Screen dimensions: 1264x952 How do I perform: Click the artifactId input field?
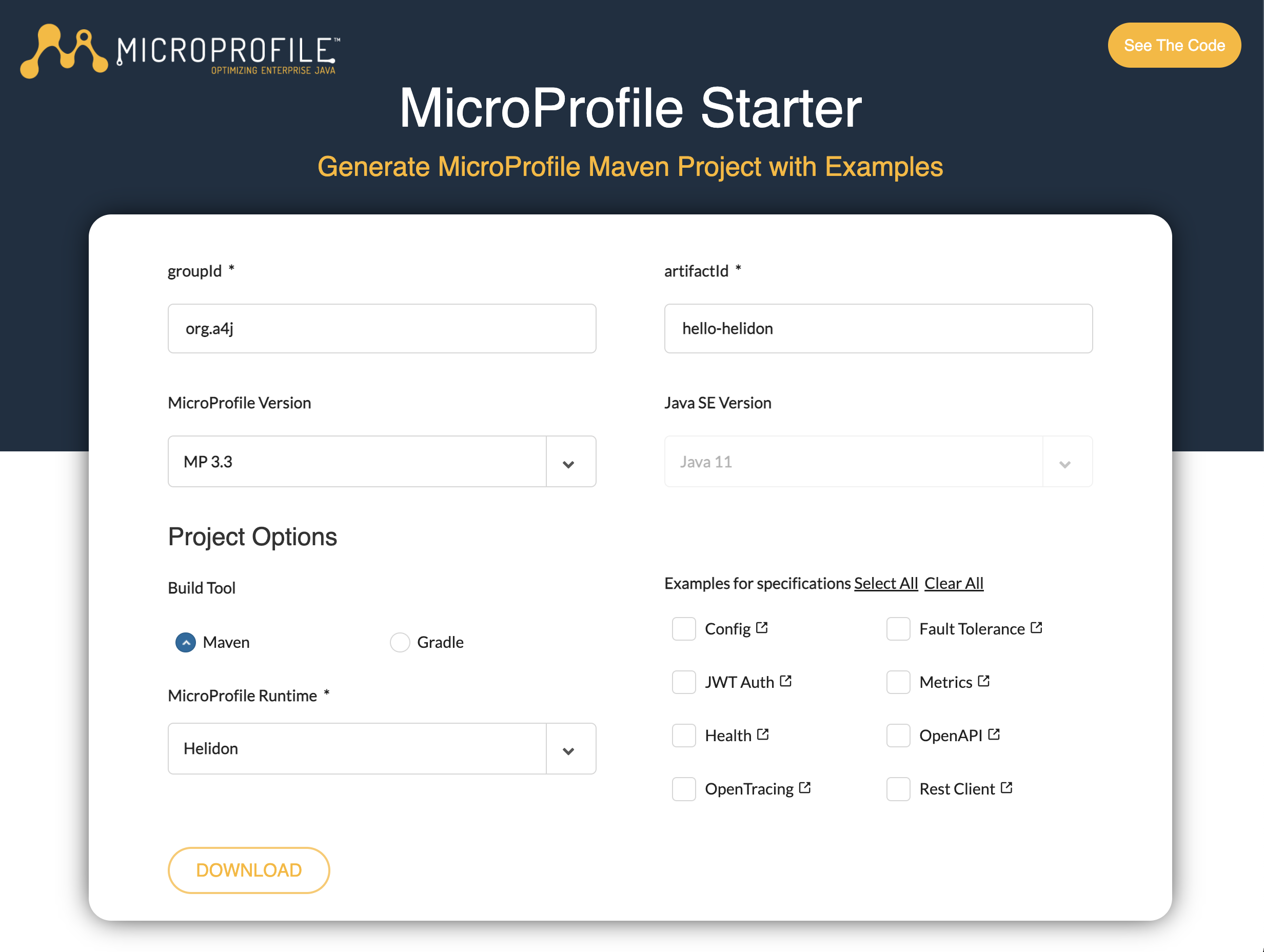coord(878,328)
